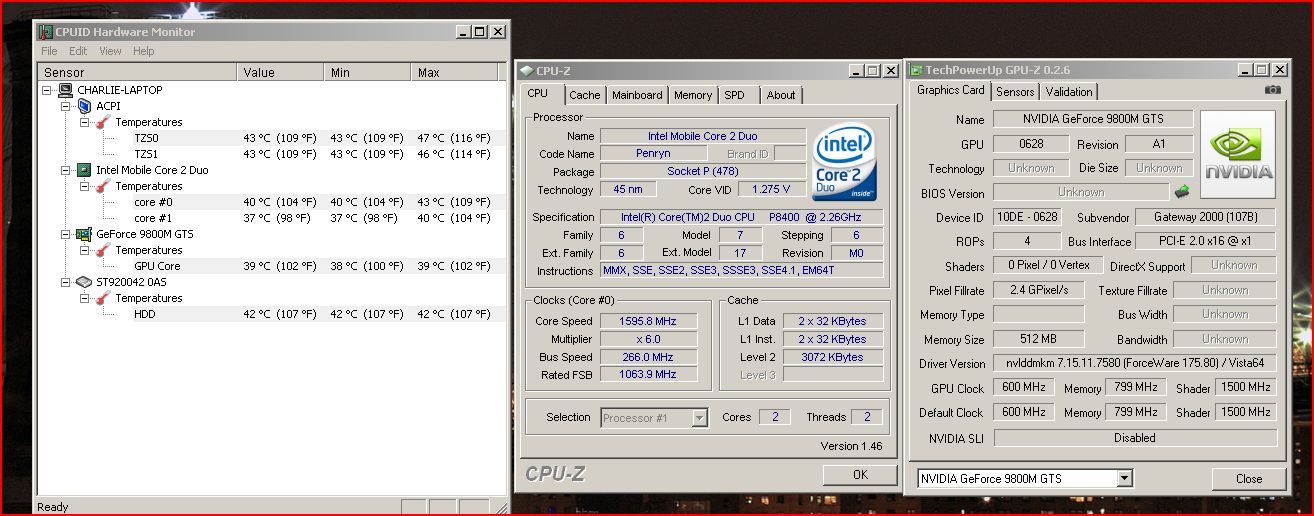Open the Edit menu in Hardware Monitor
This screenshot has width=1314, height=516.
click(x=78, y=51)
